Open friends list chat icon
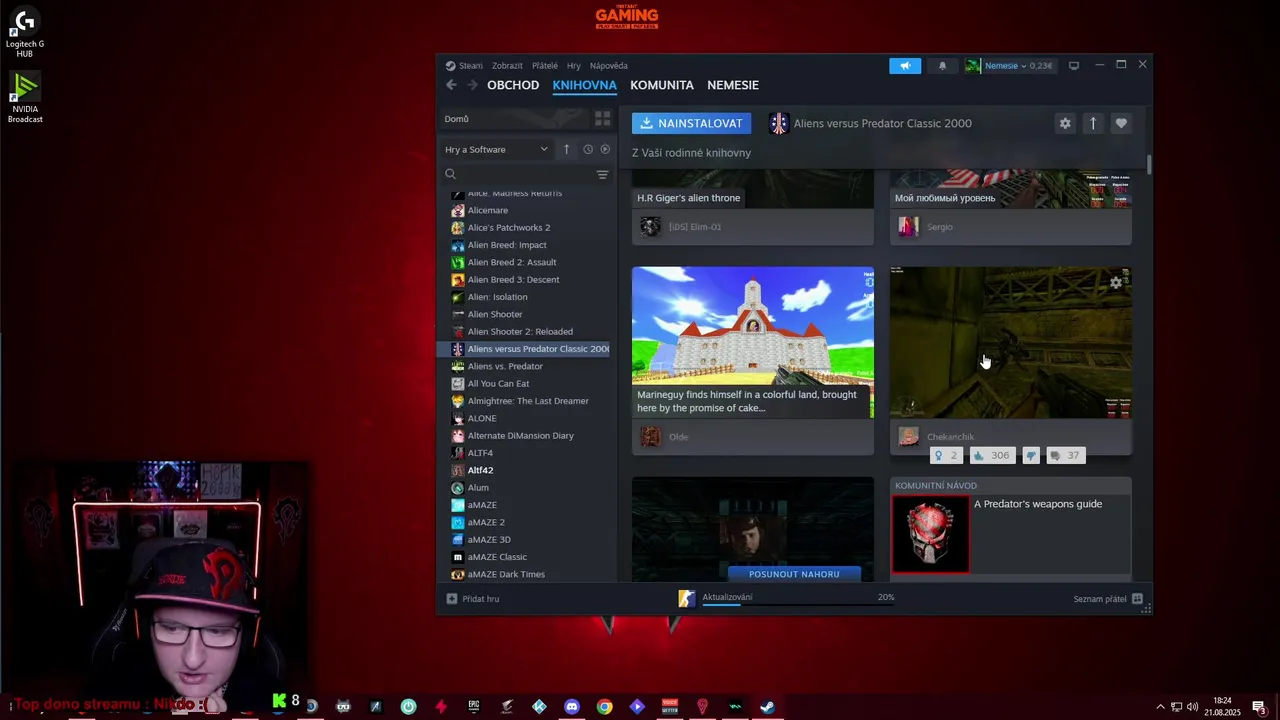The height and width of the screenshot is (720, 1280). click(x=1137, y=598)
